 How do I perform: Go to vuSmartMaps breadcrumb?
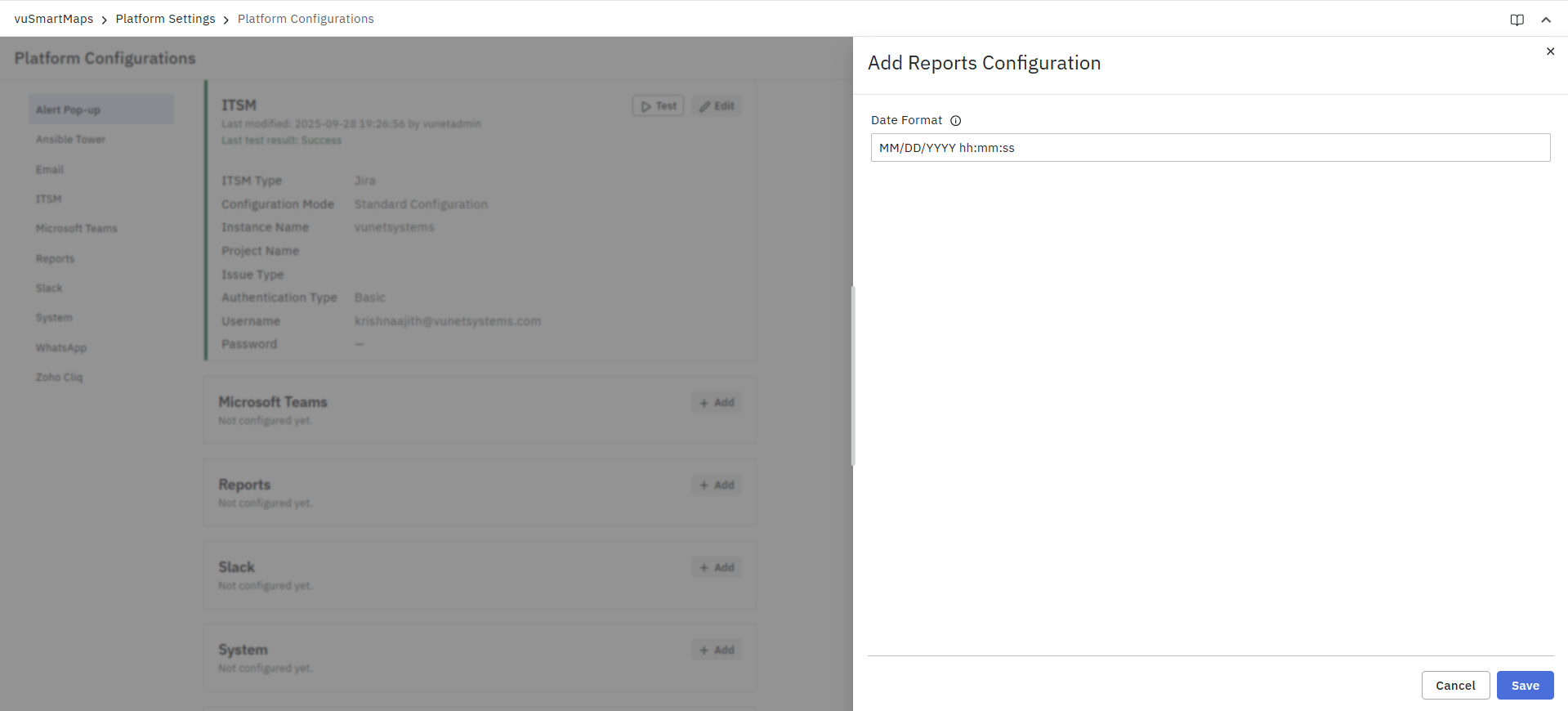click(x=54, y=19)
